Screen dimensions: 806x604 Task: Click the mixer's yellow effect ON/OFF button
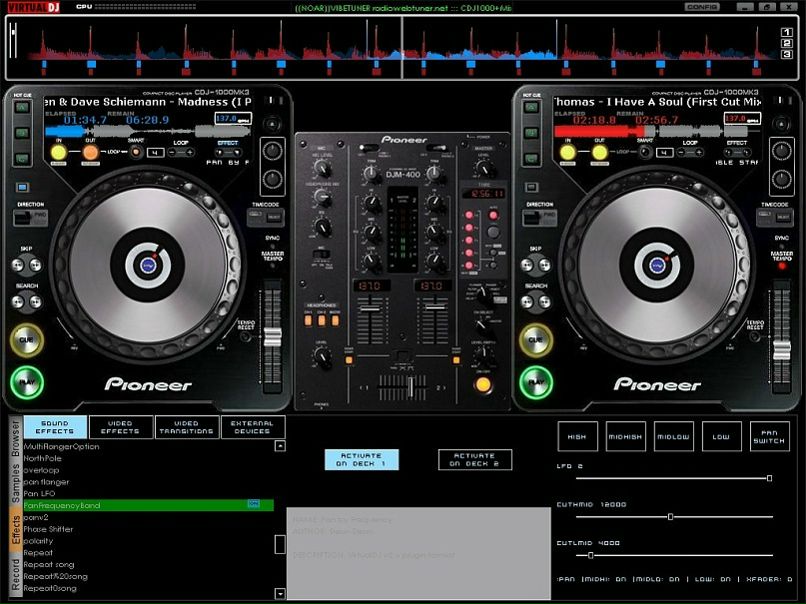pos(483,384)
